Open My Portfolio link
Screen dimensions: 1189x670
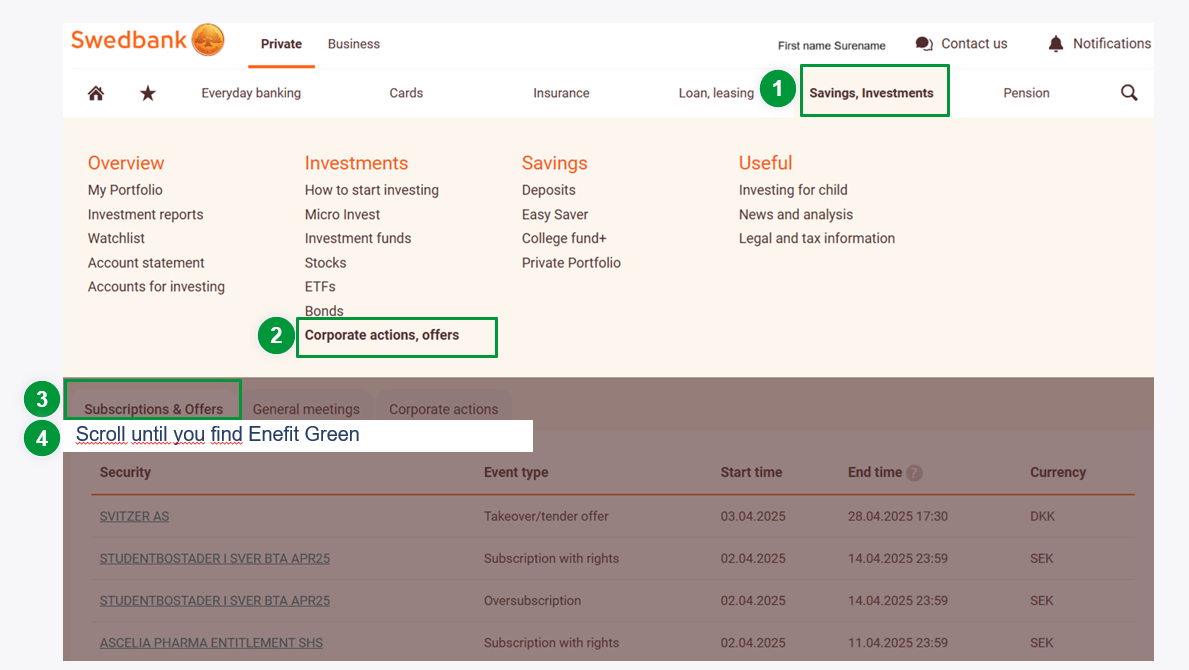click(x=125, y=190)
